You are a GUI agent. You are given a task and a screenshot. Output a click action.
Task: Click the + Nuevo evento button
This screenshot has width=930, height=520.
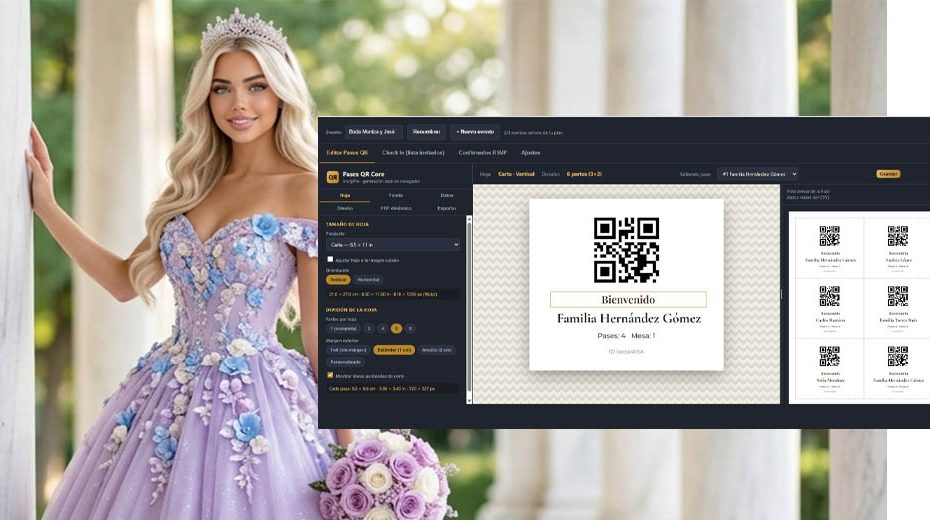[474, 132]
